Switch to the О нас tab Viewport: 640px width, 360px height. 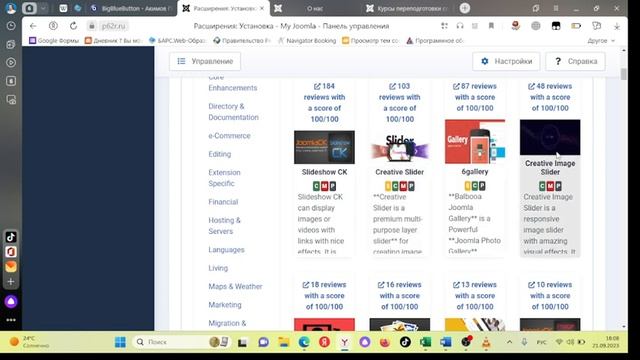coord(314,8)
